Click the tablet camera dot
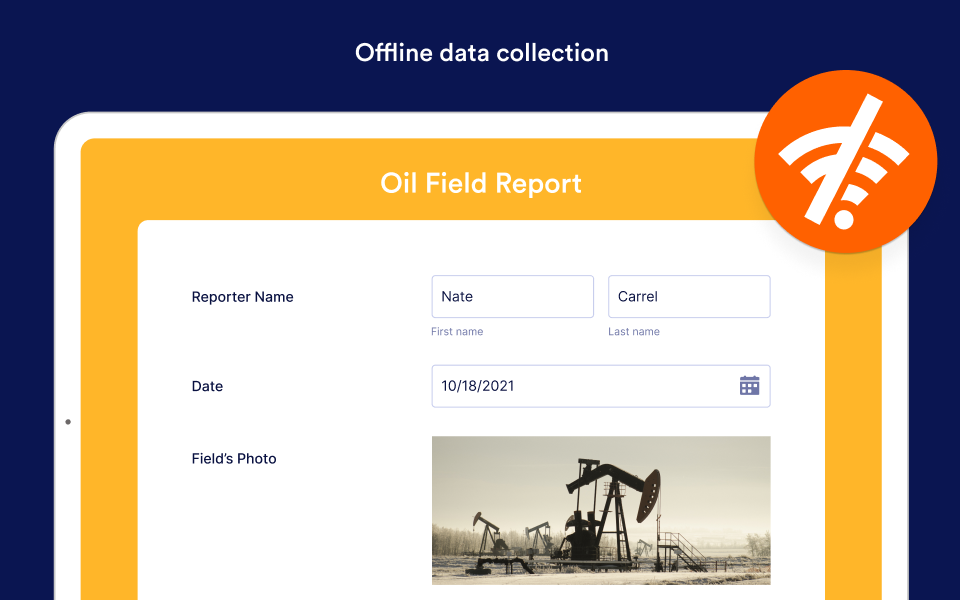Screen dimensions: 960x600 coord(68,422)
